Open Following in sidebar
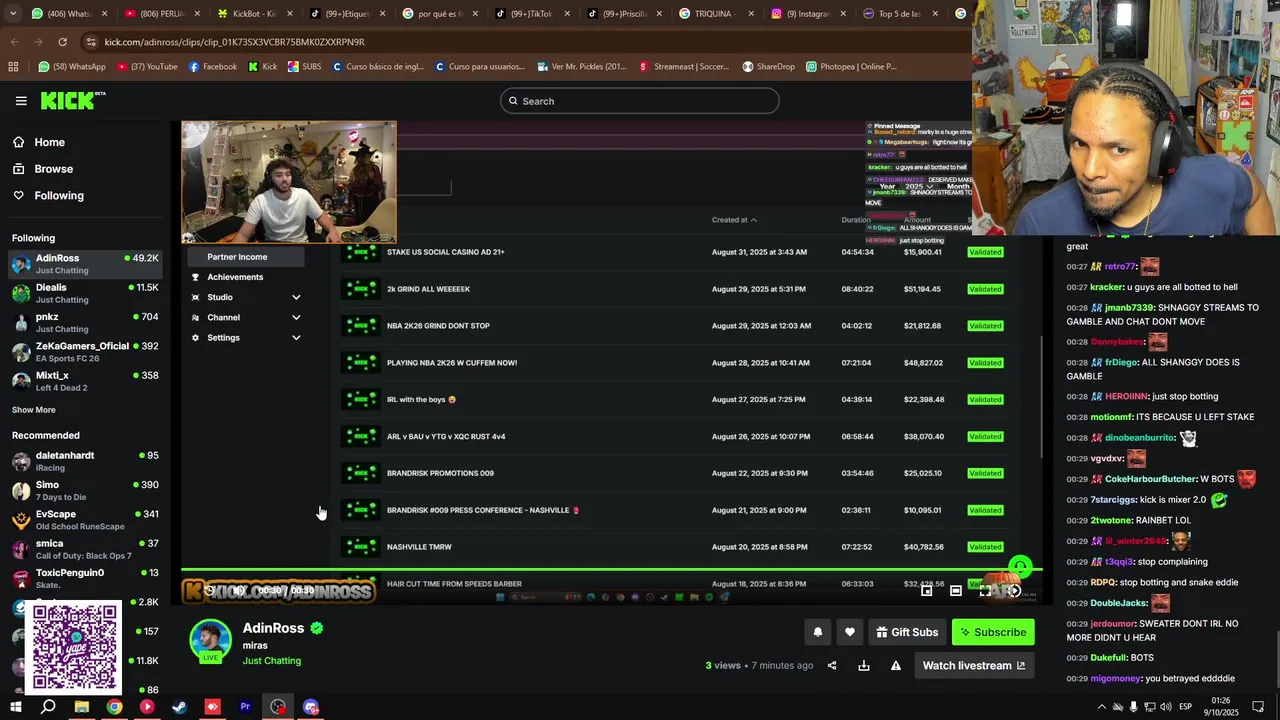The height and width of the screenshot is (720, 1280). tap(59, 196)
